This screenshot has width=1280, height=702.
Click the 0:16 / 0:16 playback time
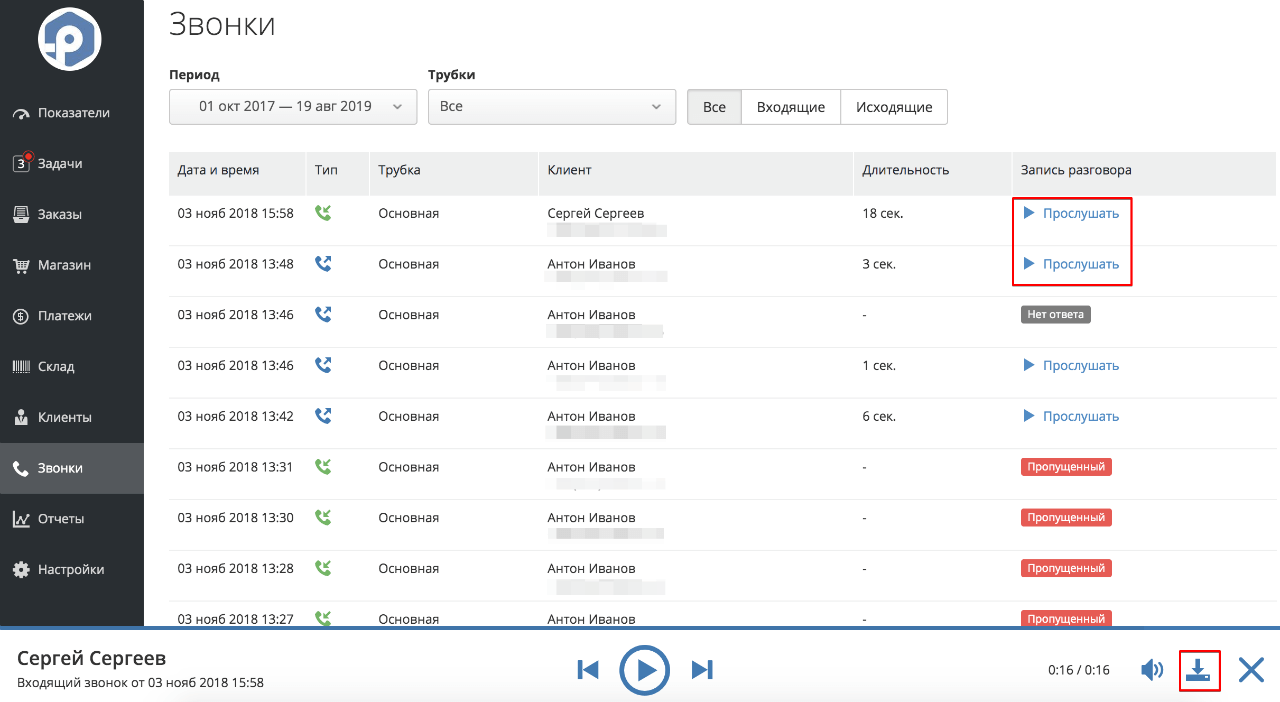pos(1079,670)
